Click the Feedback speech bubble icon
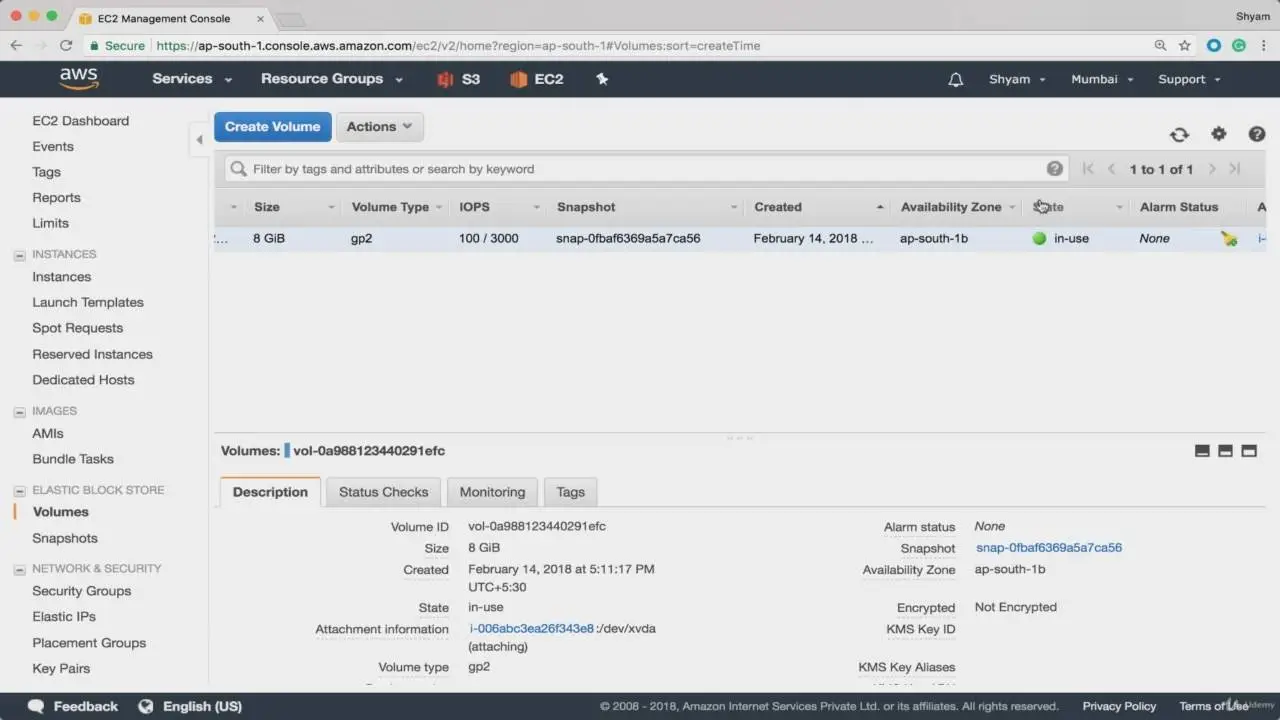1280x720 pixels. (36, 706)
